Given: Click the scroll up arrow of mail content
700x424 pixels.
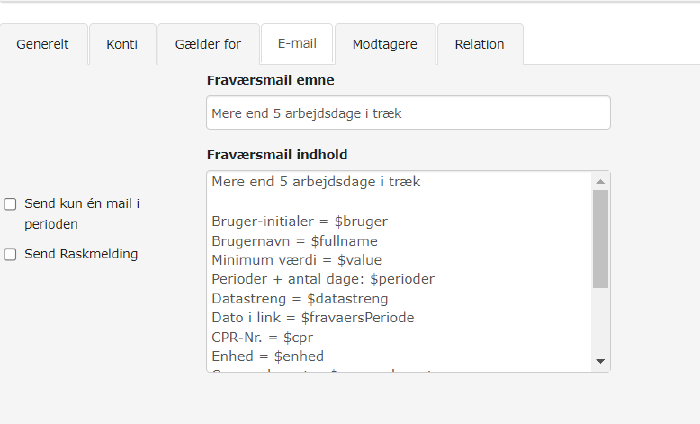Looking at the screenshot, I should pyautogui.click(x=600, y=181).
